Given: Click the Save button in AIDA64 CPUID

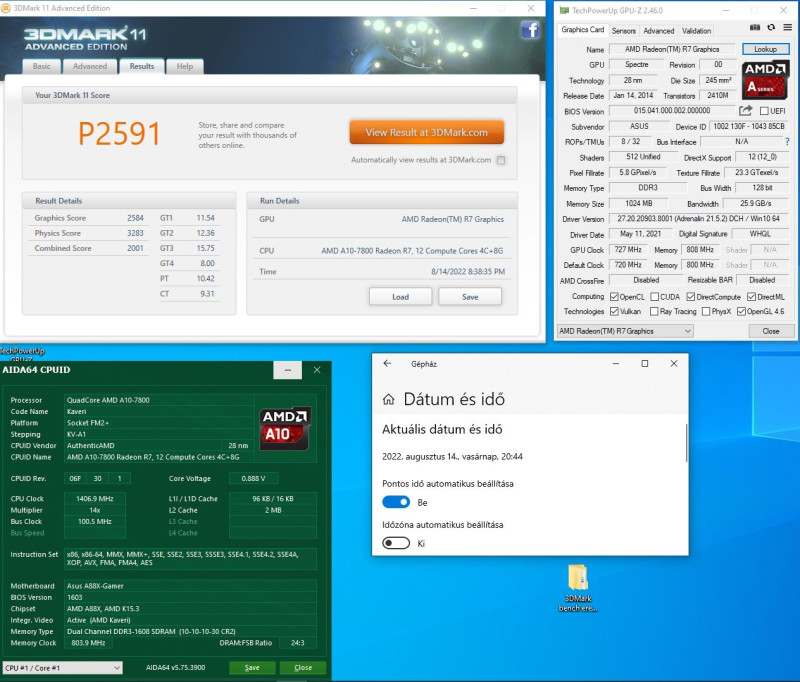Looking at the screenshot, I should (x=252, y=668).
